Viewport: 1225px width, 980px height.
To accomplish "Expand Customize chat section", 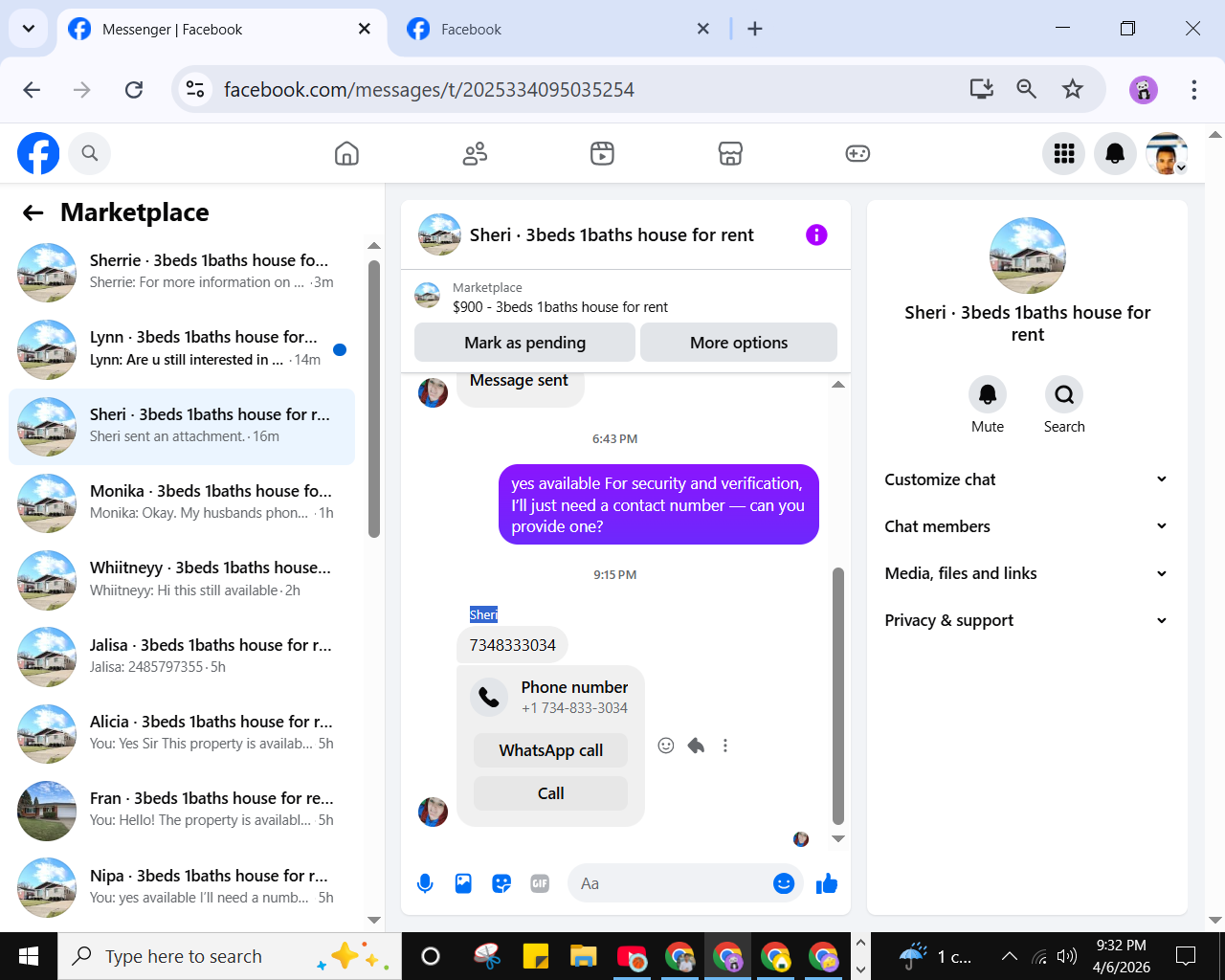I will 1026,479.
